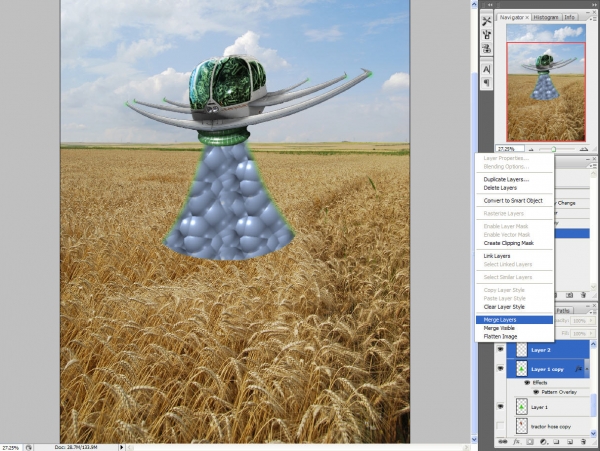Choose Flatten Image from the context menu
The width and height of the screenshot is (600, 451).
coord(514,337)
